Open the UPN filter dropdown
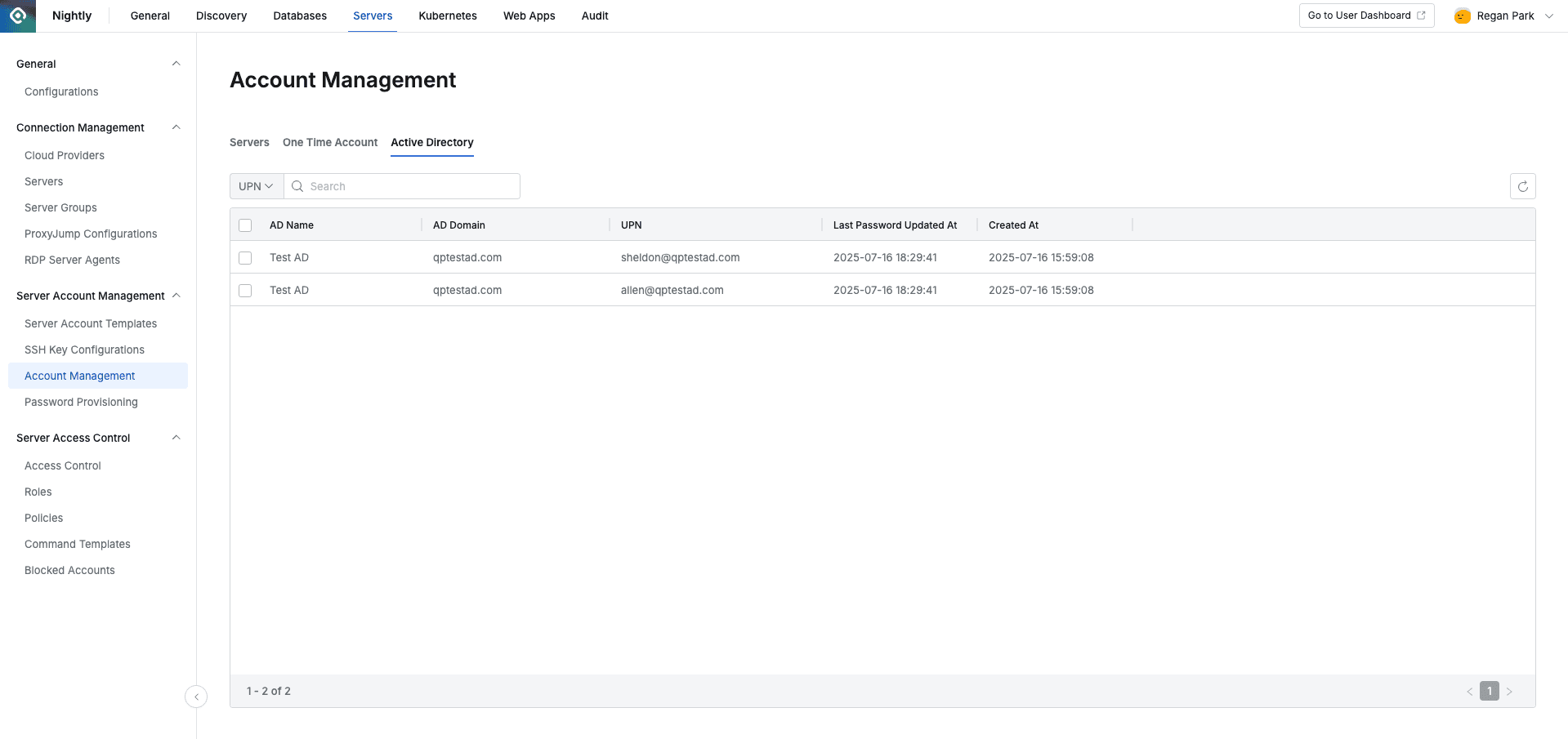This screenshot has height=739, width=1568. (x=256, y=186)
